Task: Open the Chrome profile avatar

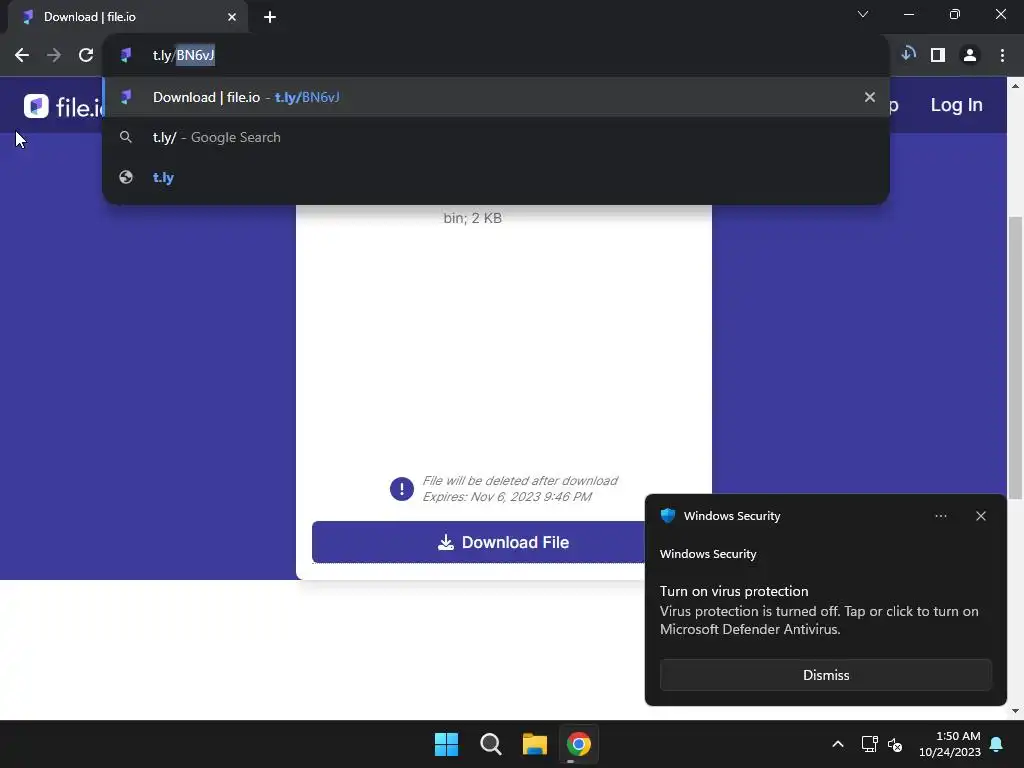Action: click(x=970, y=56)
